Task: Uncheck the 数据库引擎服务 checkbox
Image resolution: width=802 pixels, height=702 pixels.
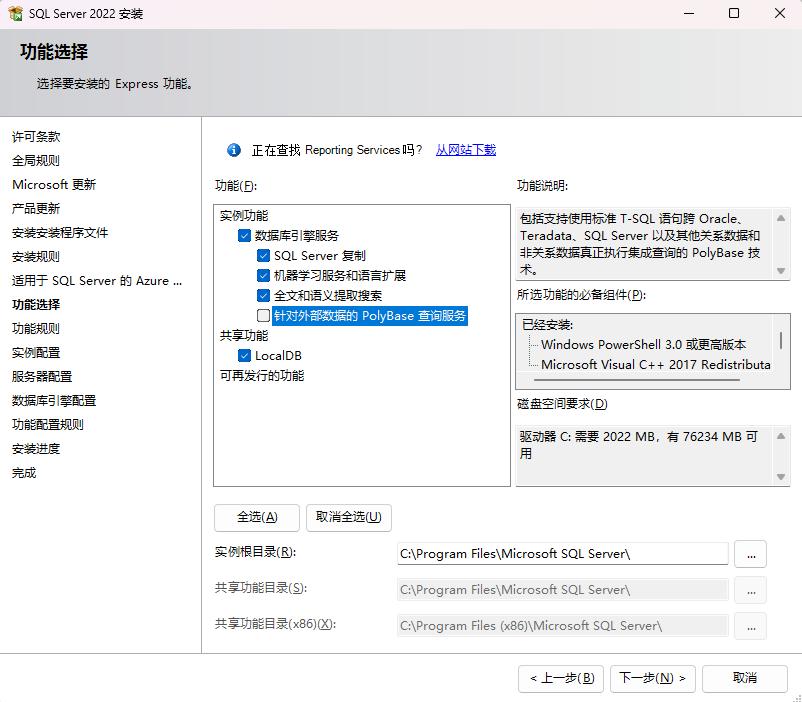Action: [245, 236]
